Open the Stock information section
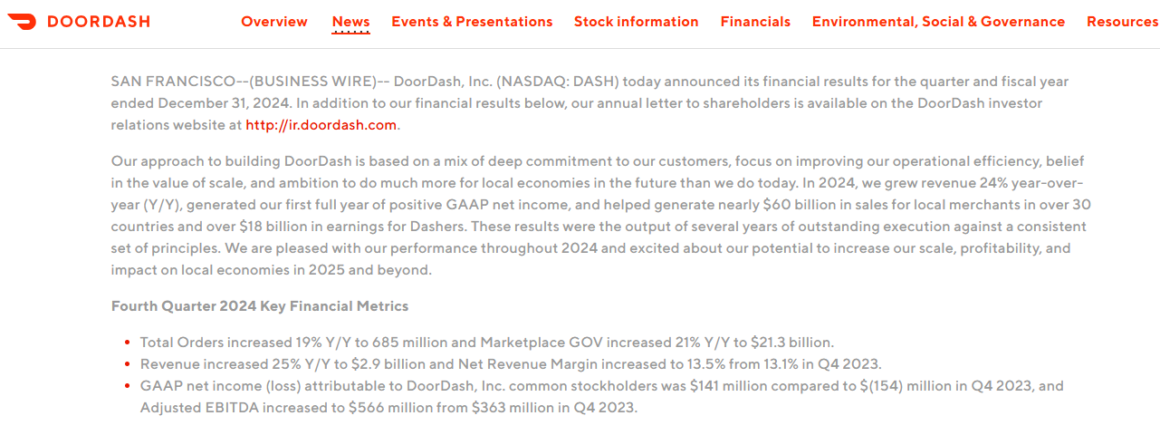The image size is (1160, 435). coord(636,21)
